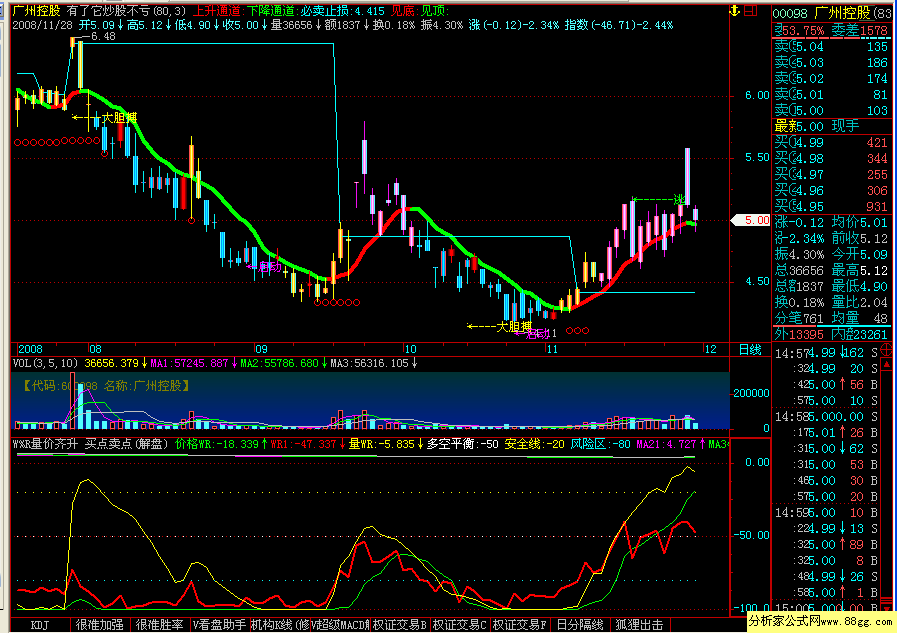Image resolution: width=897 pixels, height=633 pixels.
Task: Click the 卖4 ask row at 5.03
Action: 831,62
